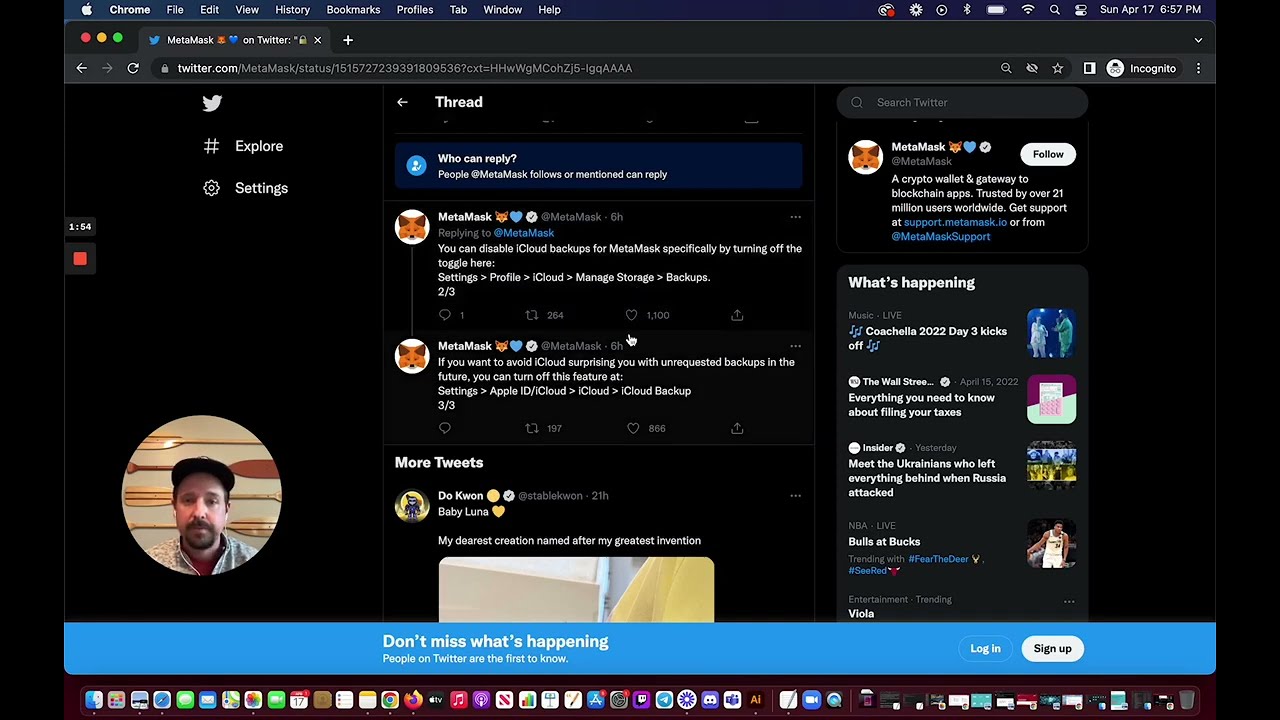The width and height of the screenshot is (1280, 720).
Task: Open the zoom magnifier in the address bar
Action: pos(1006,68)
